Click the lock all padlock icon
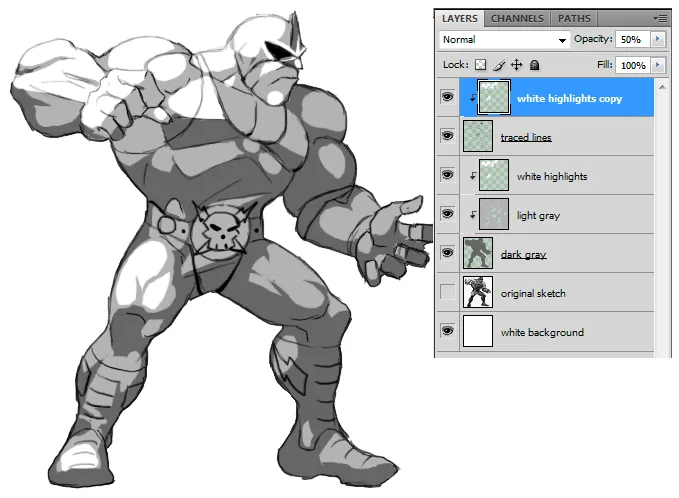 [535, 65]
